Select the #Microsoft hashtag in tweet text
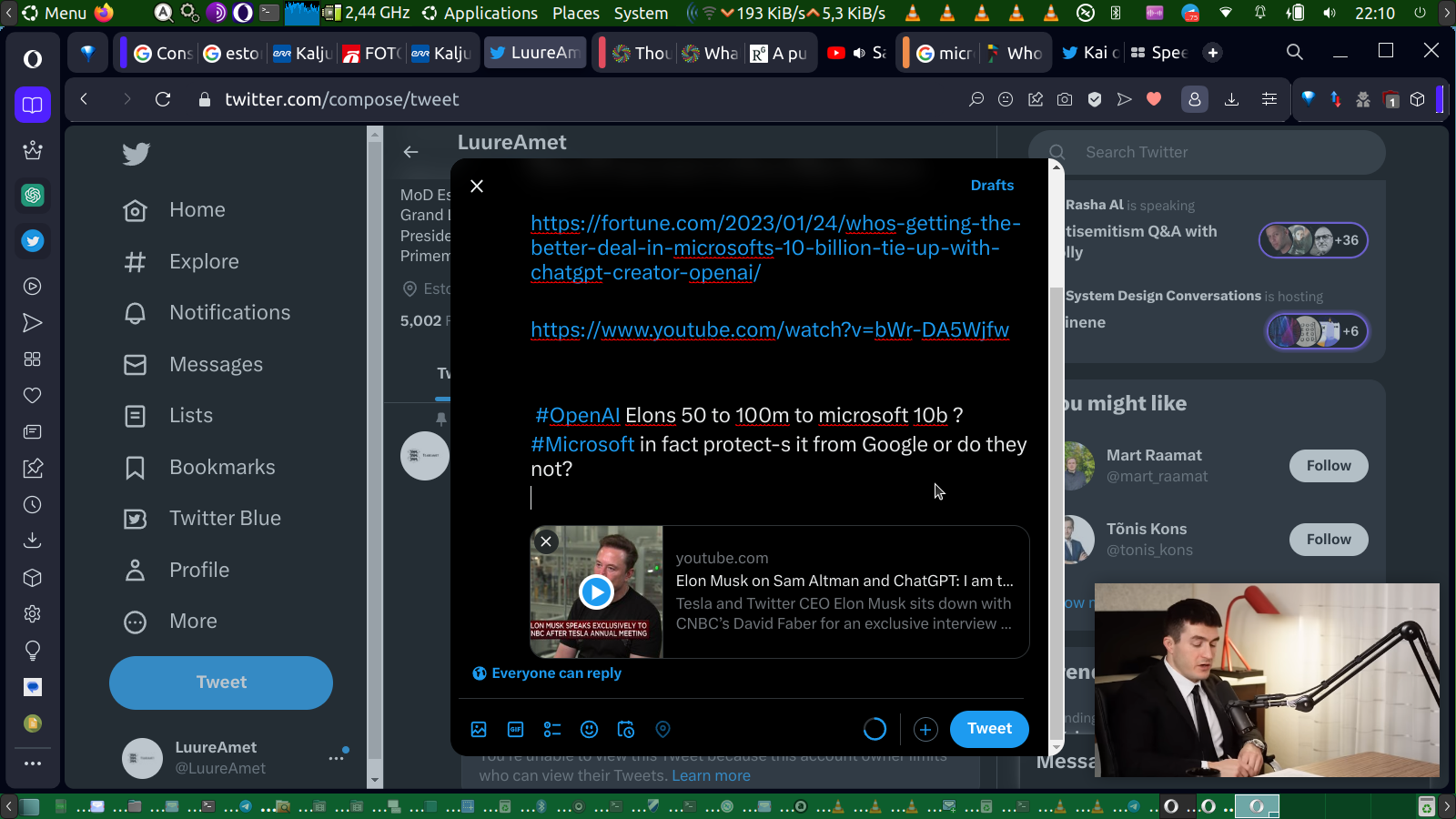The image size is (1456, 819). (582, 444)
